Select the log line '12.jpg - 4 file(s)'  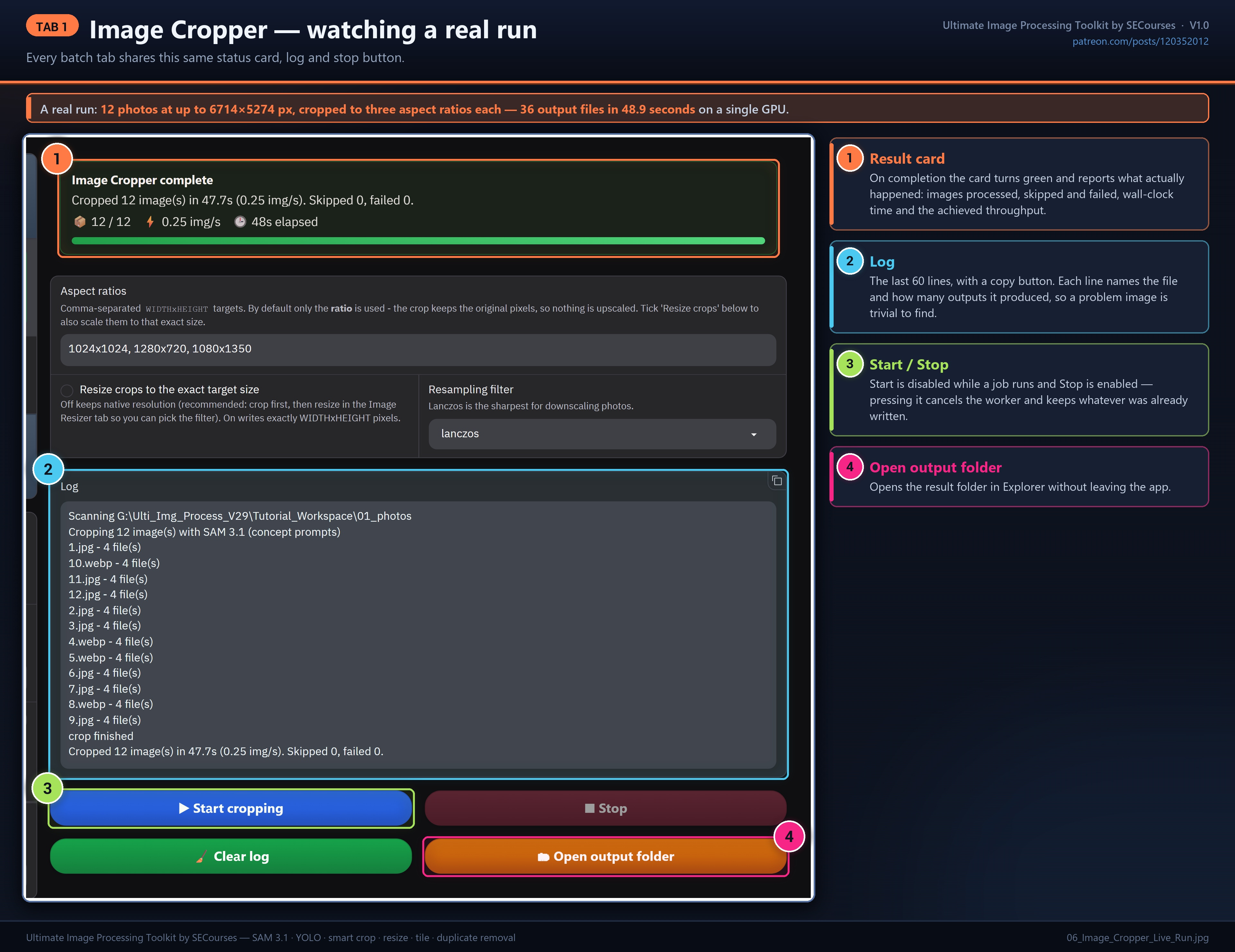tap(107, 594)
